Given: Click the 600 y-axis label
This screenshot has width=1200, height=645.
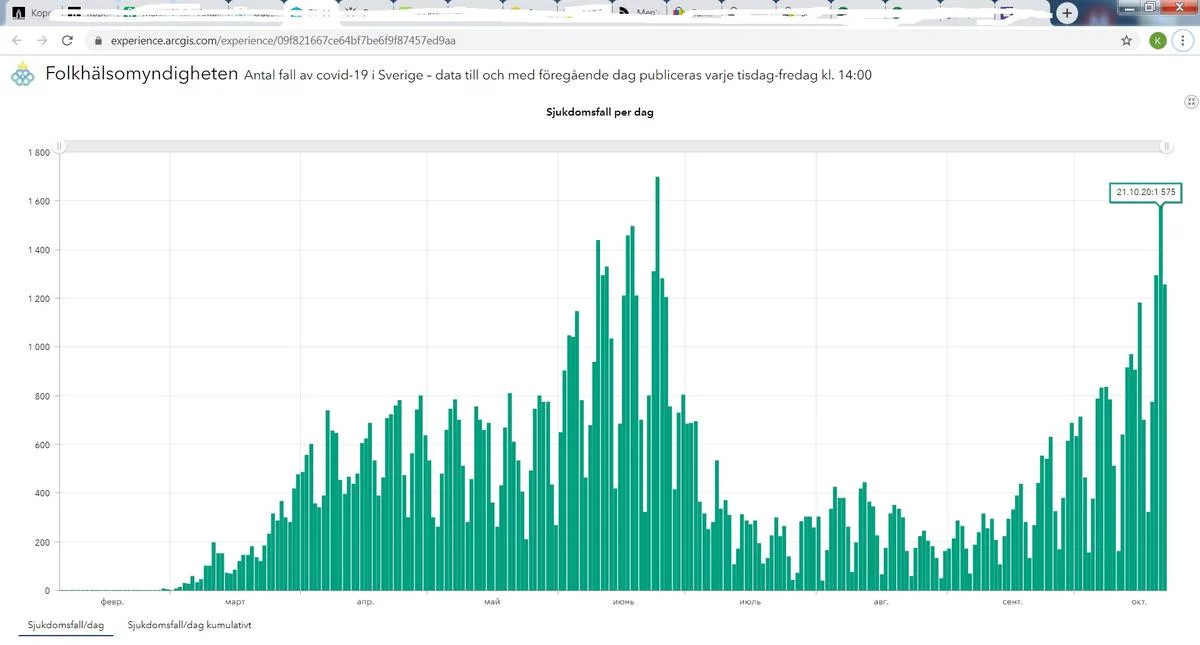Looking at the screenshot, I should tap(41, 445).
